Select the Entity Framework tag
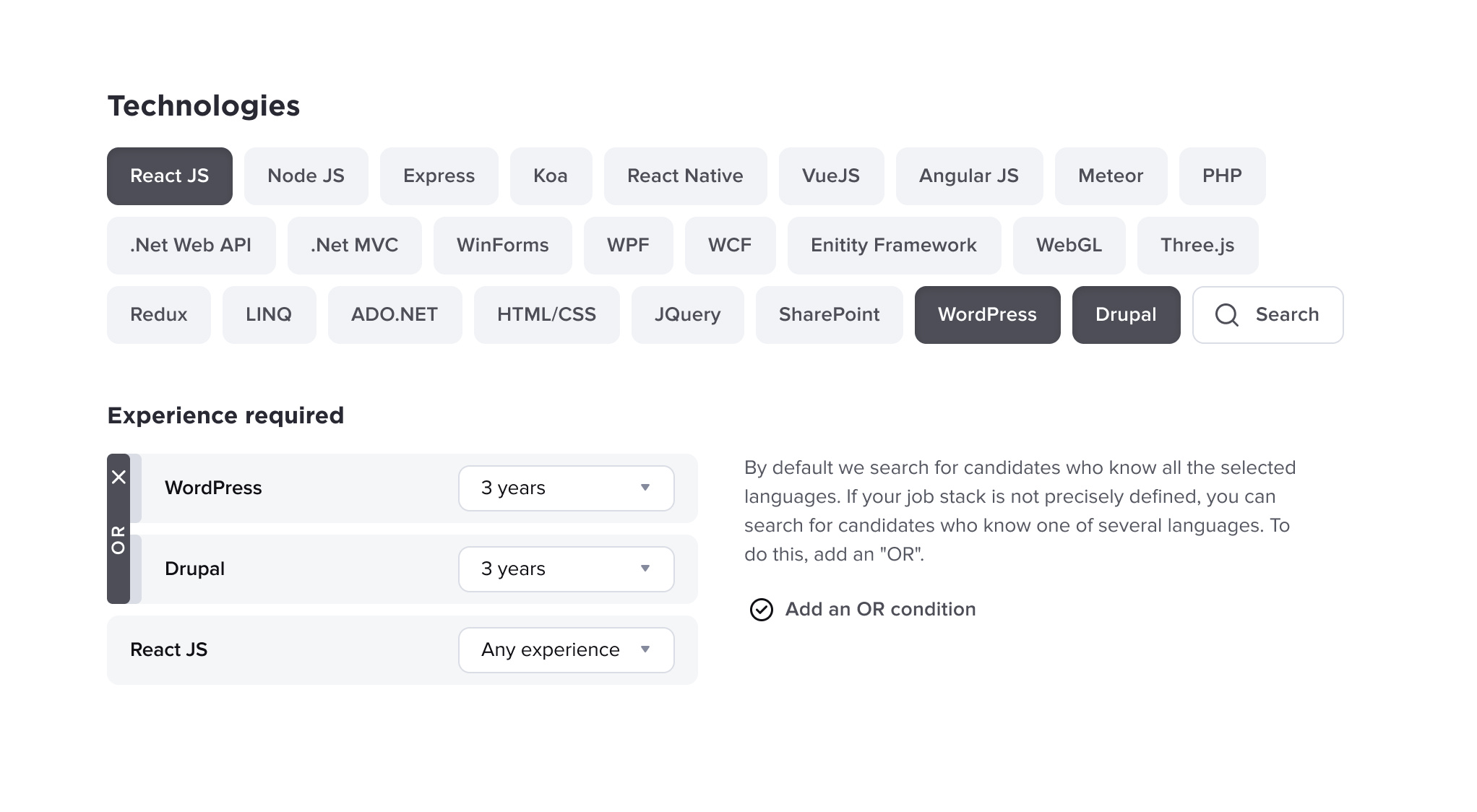 tap(894, 245)
